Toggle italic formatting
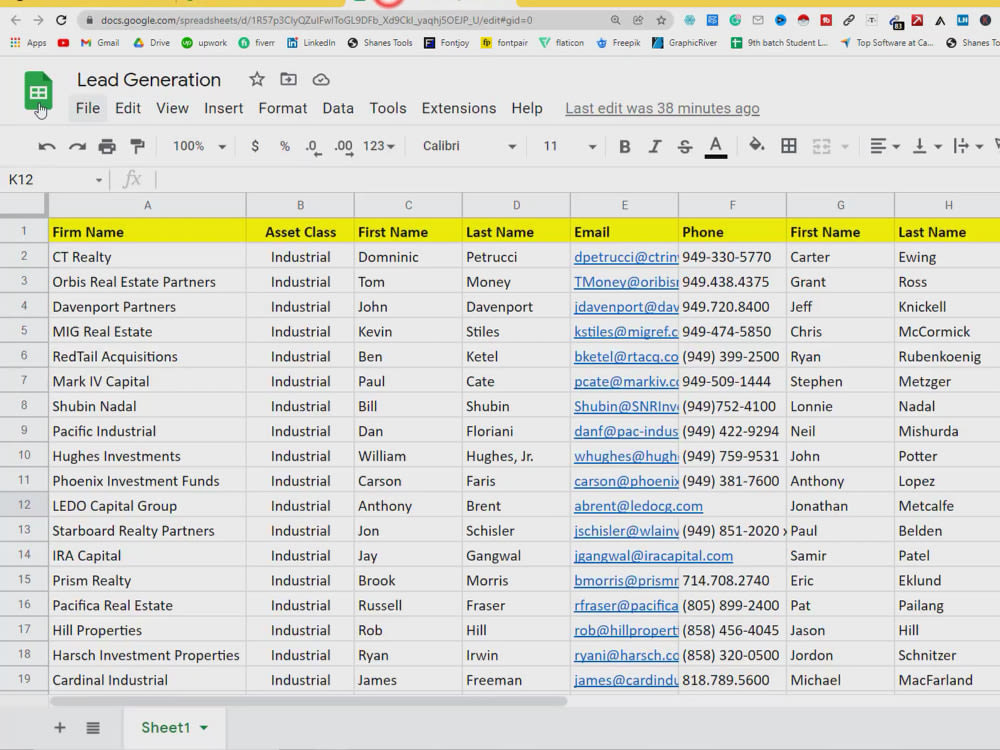The height and width of the screenshot is (750, 1000). 654,147
